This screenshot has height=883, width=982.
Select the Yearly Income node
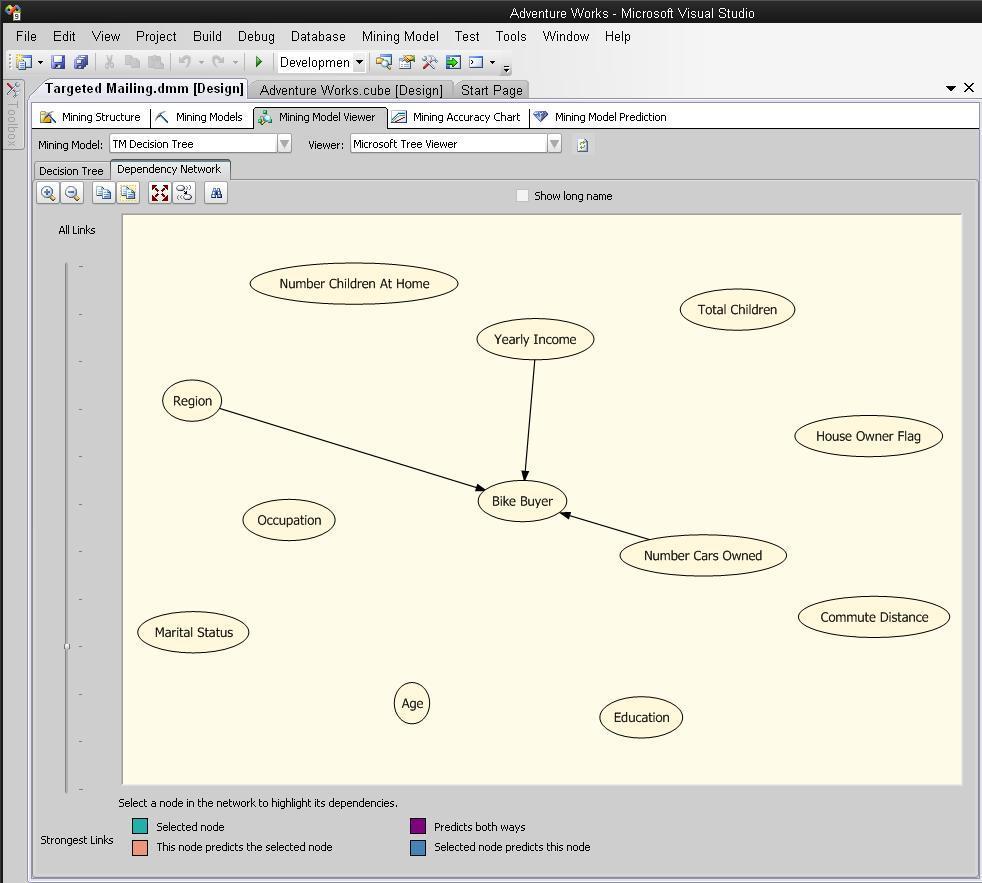pos(535,339)
